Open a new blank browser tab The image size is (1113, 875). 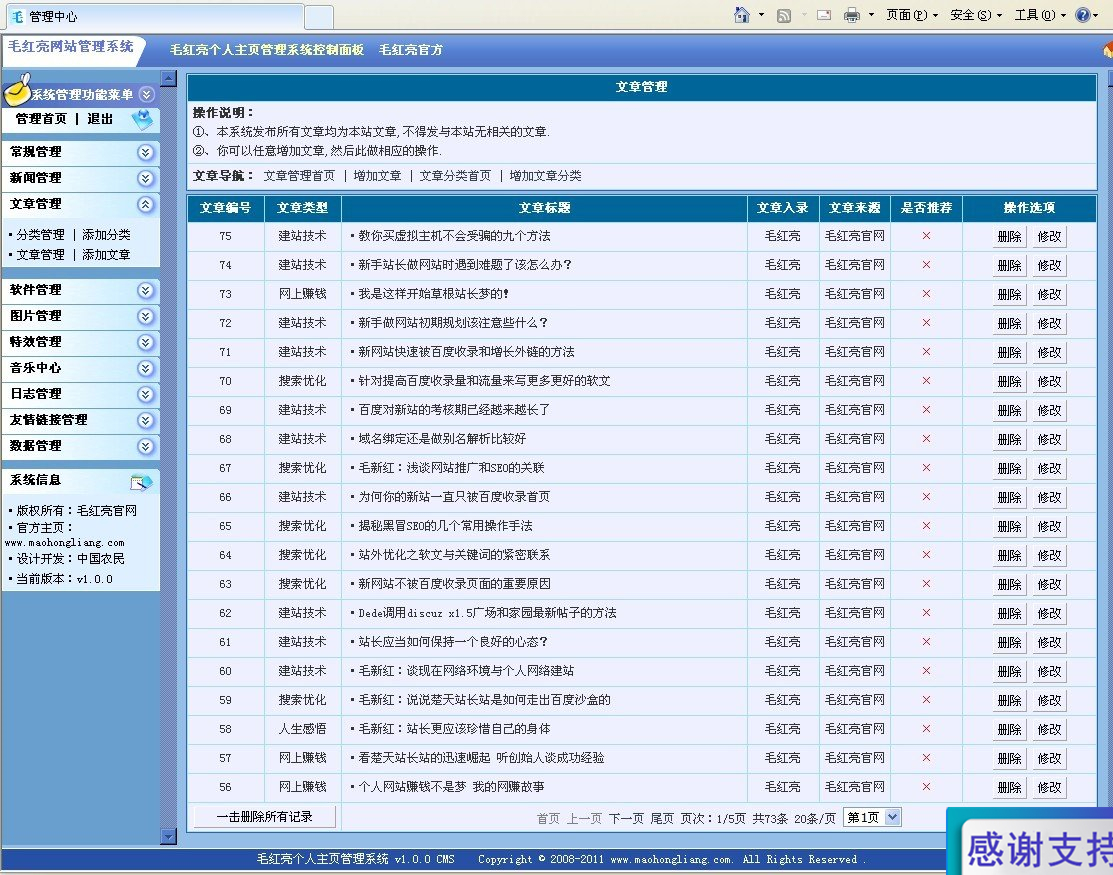[319, 17]
